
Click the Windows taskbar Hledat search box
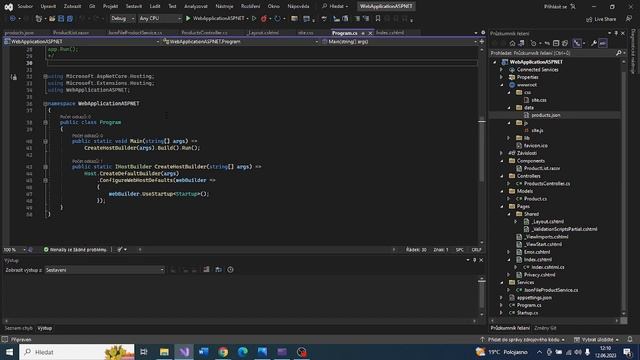(x=77, y=352)
